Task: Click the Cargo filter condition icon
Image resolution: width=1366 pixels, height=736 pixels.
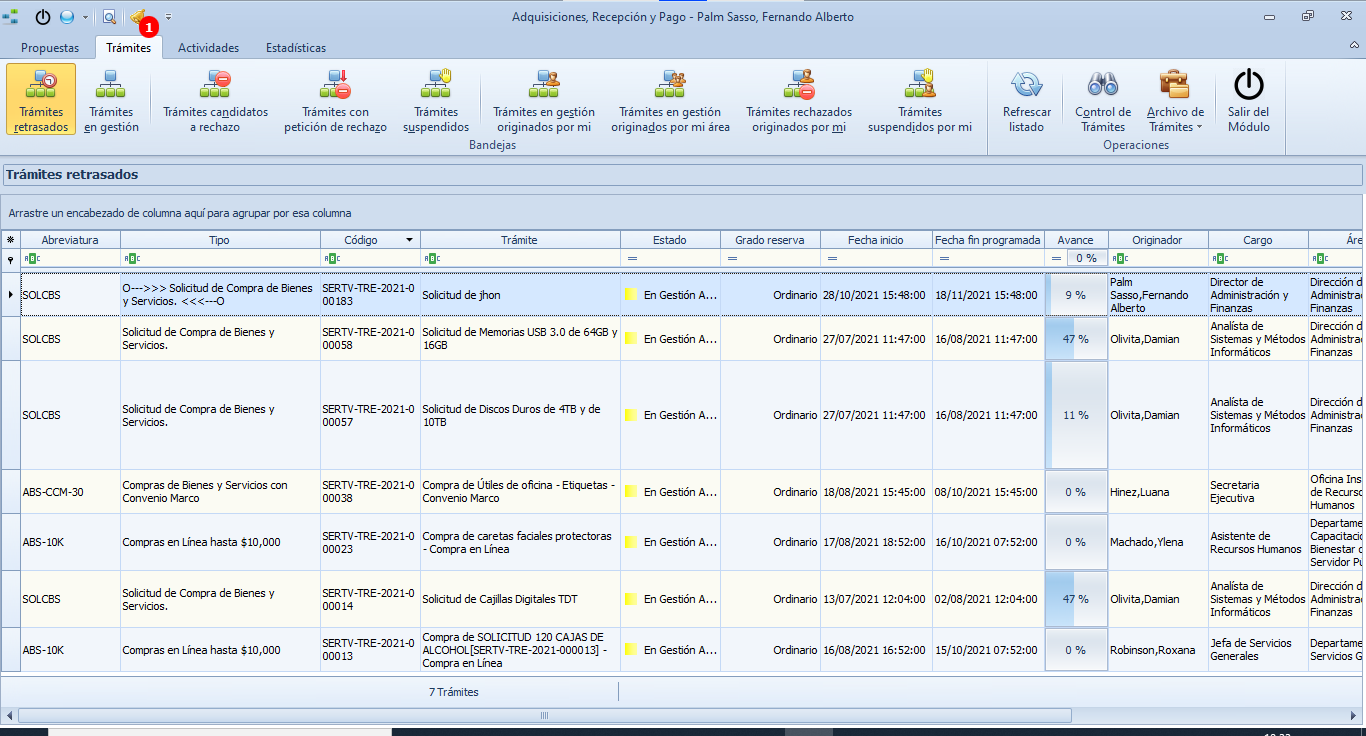Action: (1220, 258)
